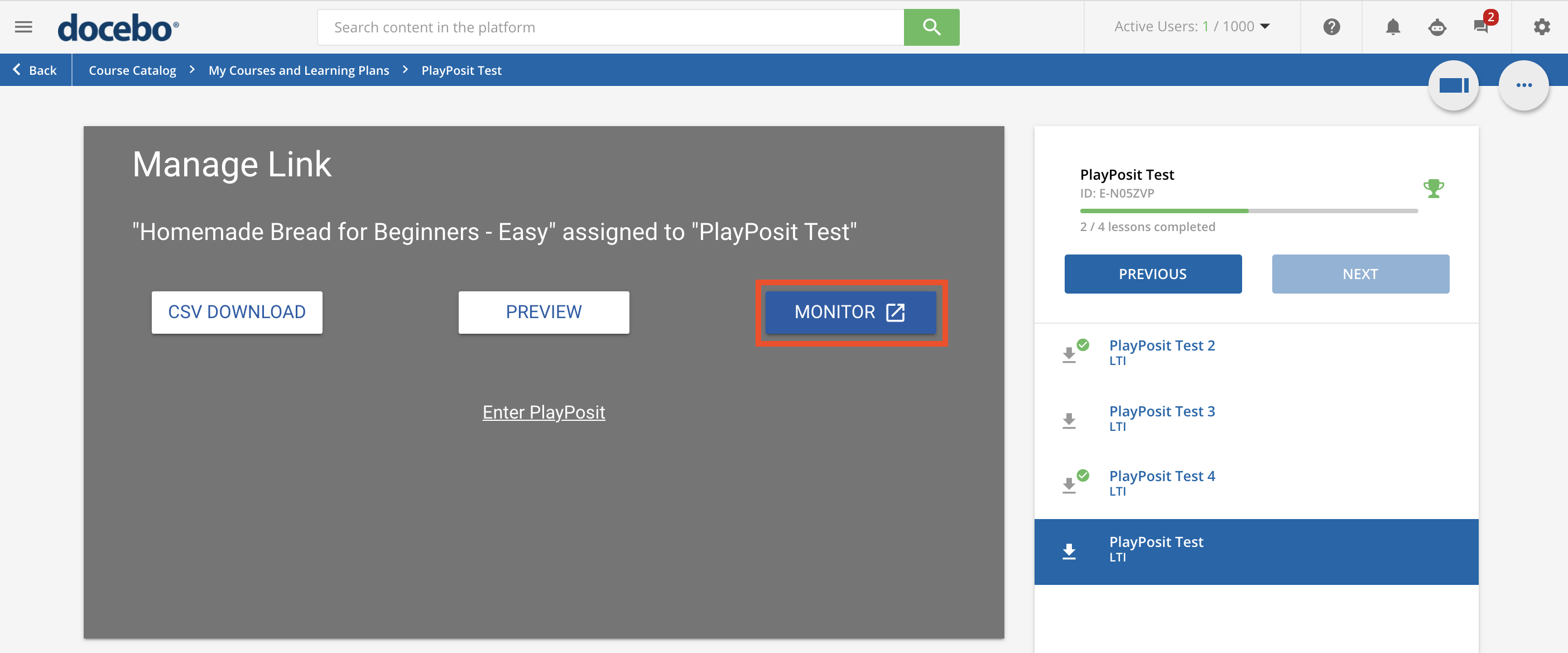The height and width of the screenshot is (653, 1568).
Task: Click the green trophy icon
Action: tap(1433, 188)
